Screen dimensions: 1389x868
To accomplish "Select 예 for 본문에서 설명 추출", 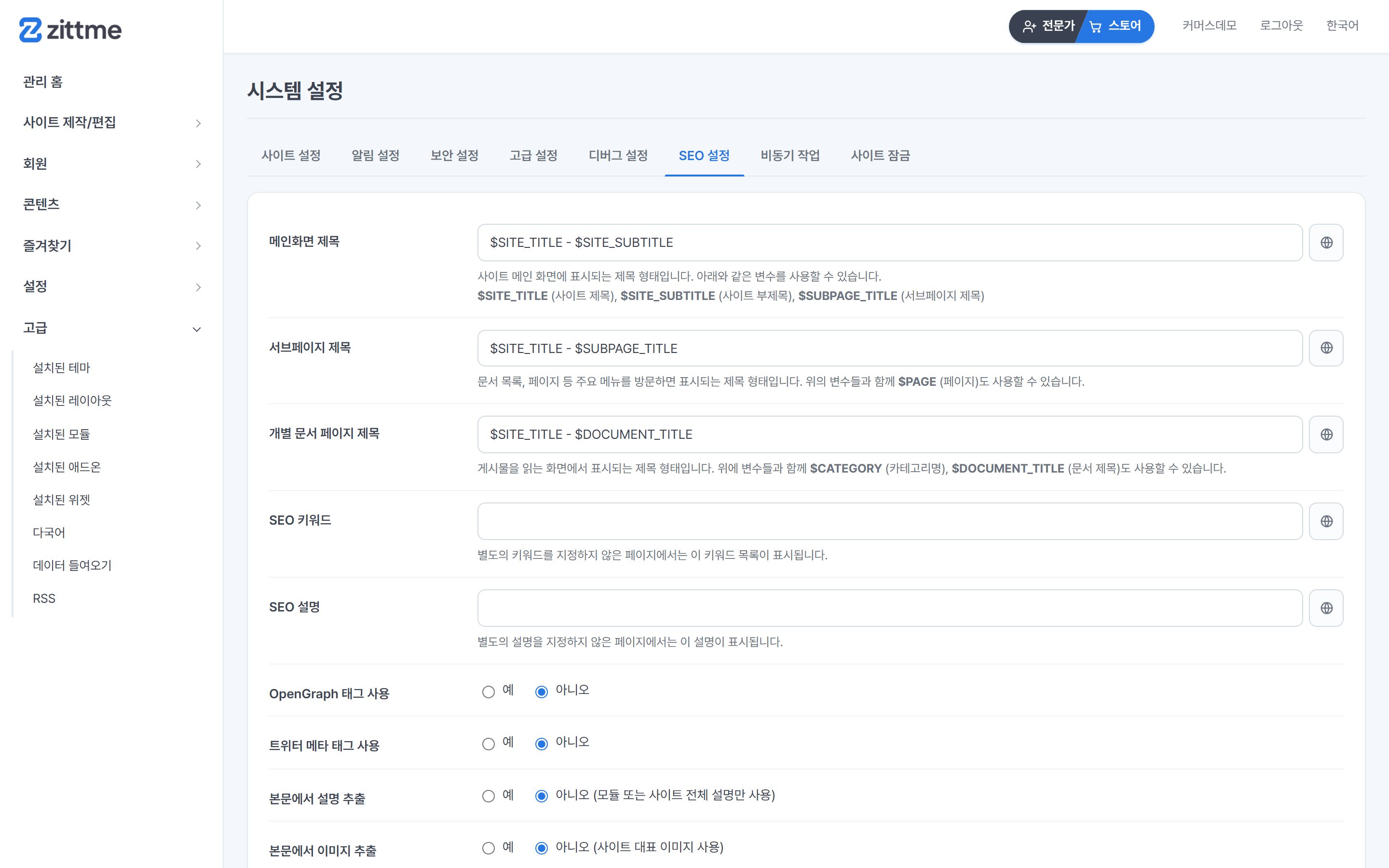I will (x=489, y=796).
